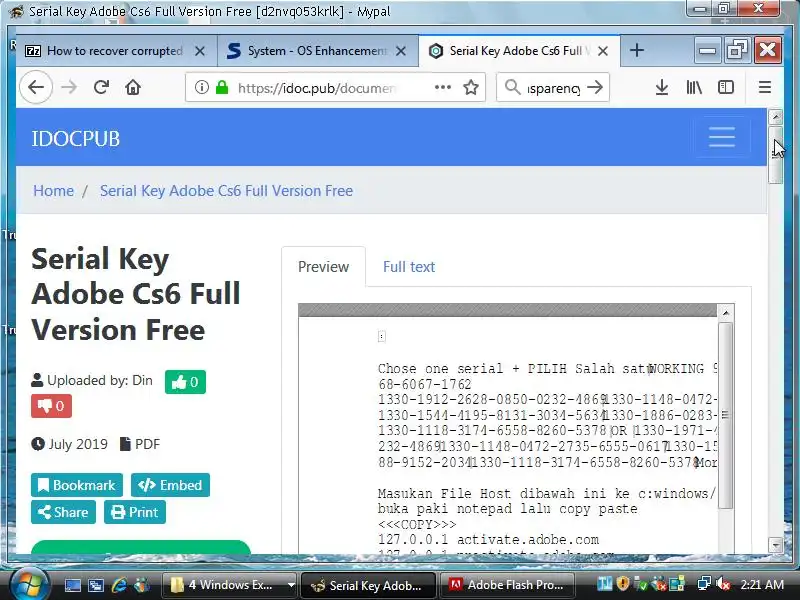The width and height of the screenshot is (800, 600).
Task: Open the browser hamburger menu
Action: [764, 87]
